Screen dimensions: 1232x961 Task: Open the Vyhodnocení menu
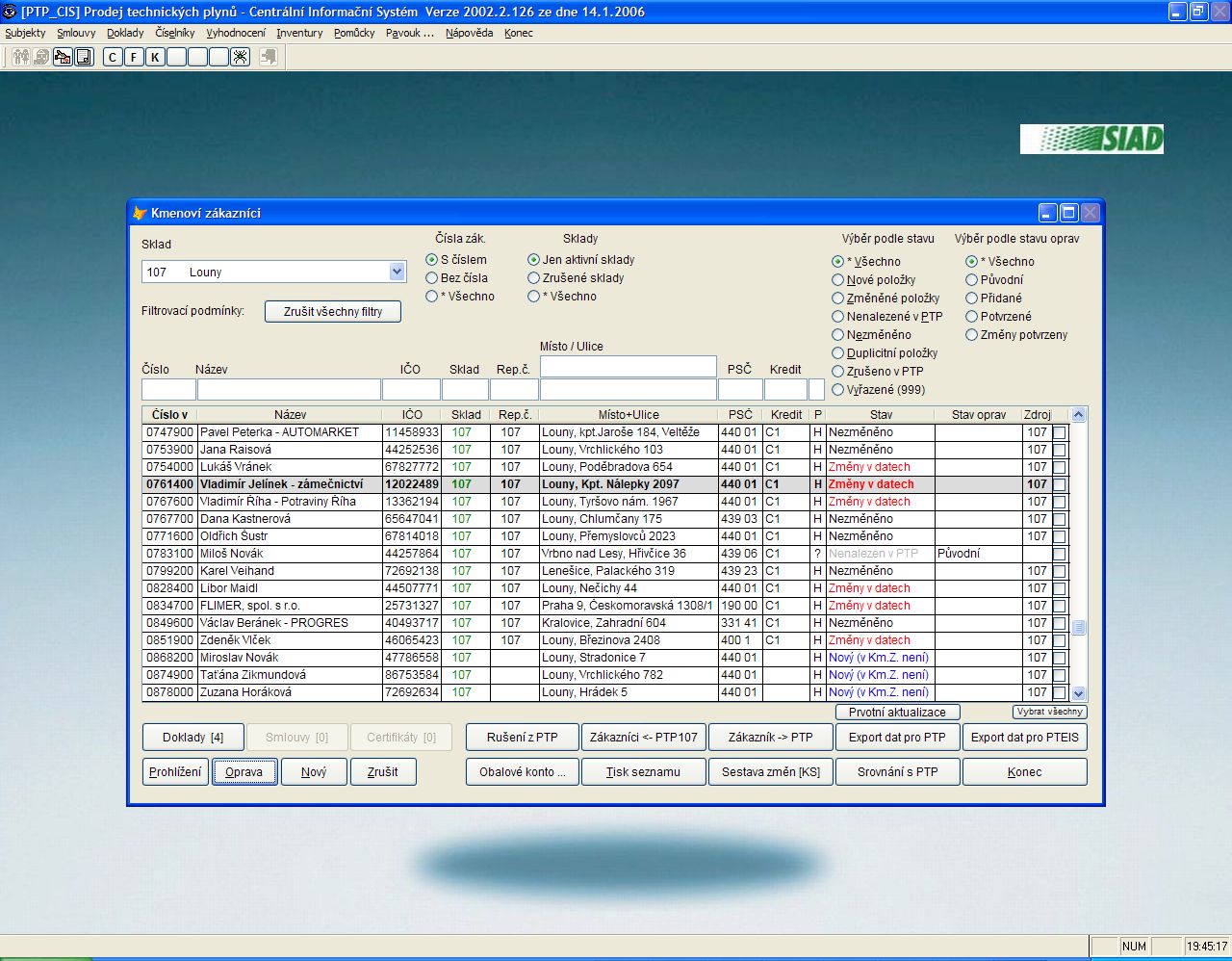tap(236, 33)
